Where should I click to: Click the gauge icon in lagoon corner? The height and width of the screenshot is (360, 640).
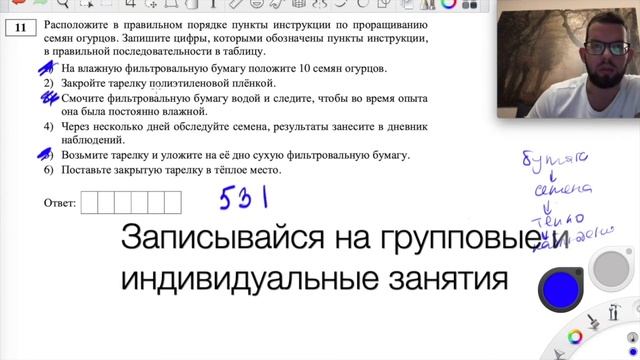632,338
